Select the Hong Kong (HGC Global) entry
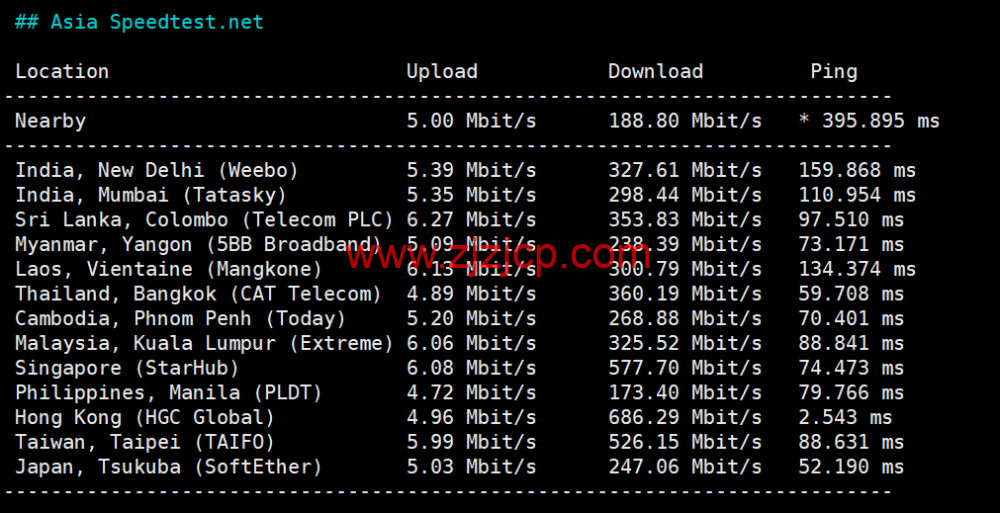The height and width of the screenshot is (513, 1000). (x=144, y=417)
